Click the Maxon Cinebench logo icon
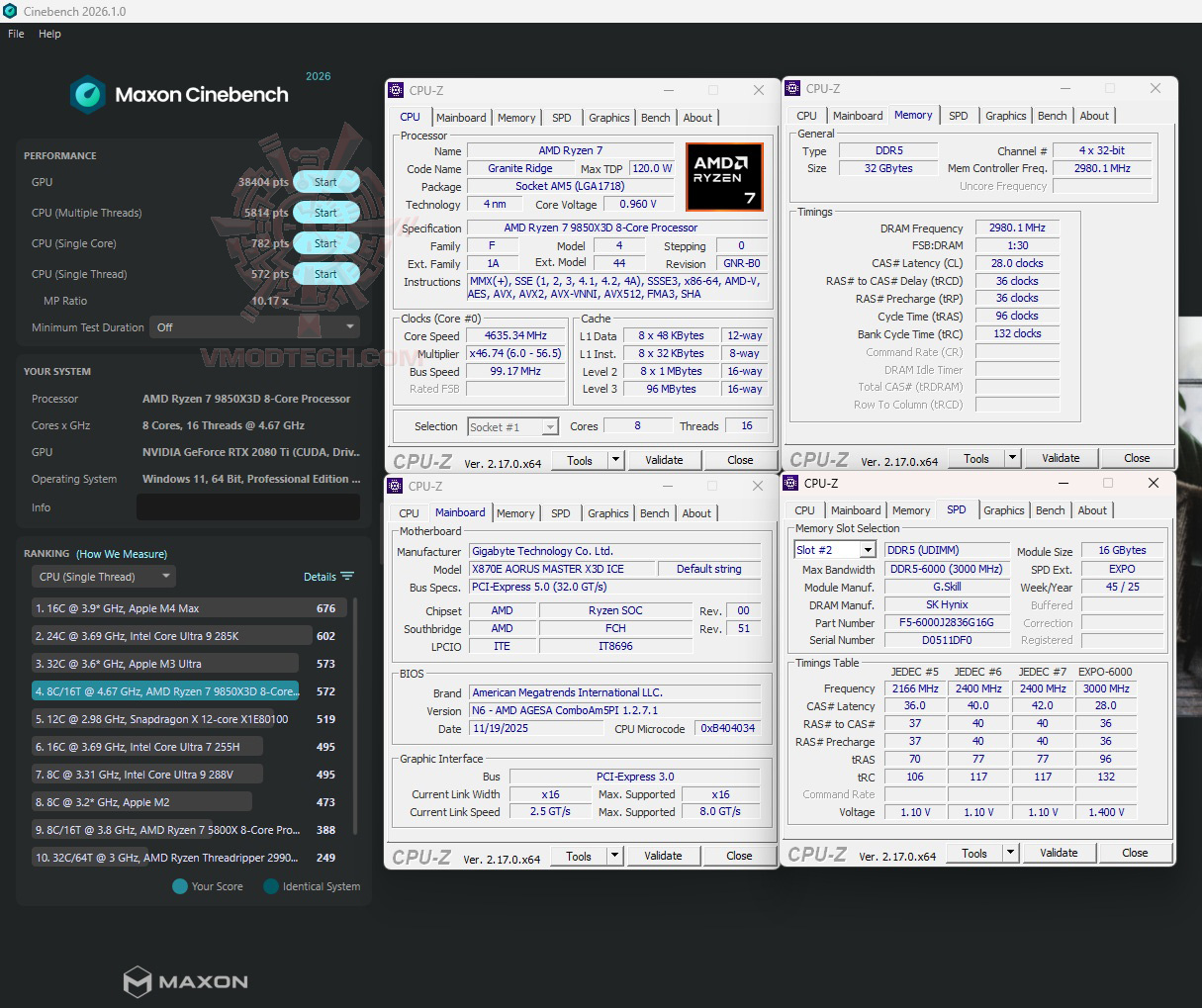 [x=87, y=95]
